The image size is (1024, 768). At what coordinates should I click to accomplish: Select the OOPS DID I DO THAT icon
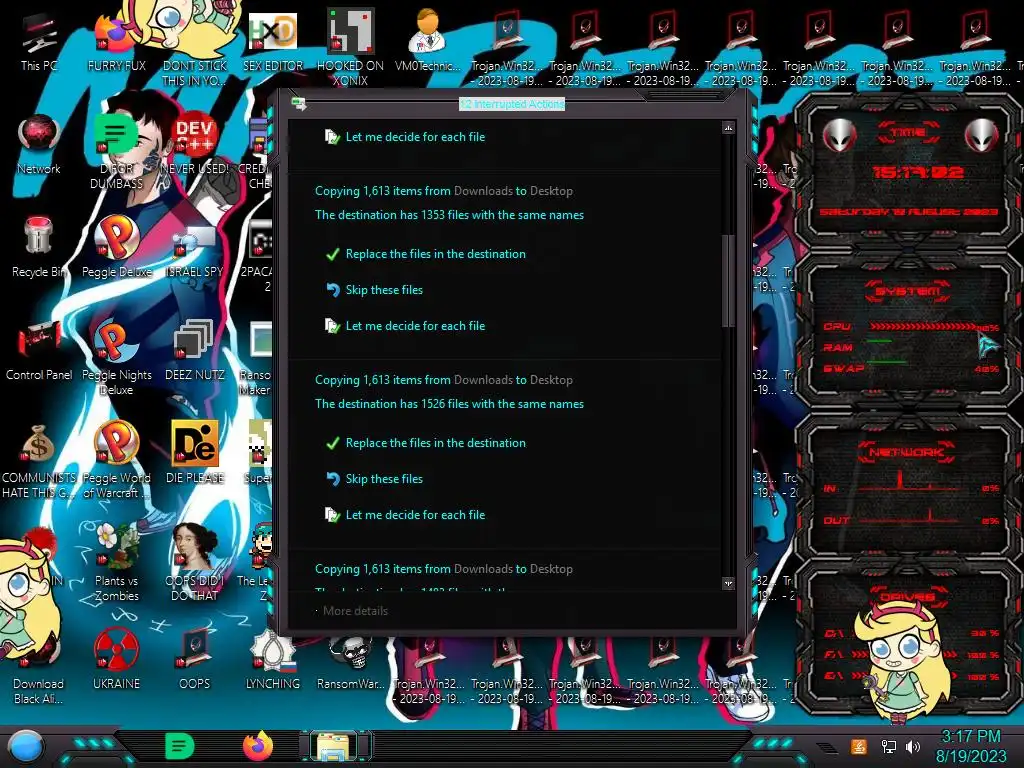[194, 563]
